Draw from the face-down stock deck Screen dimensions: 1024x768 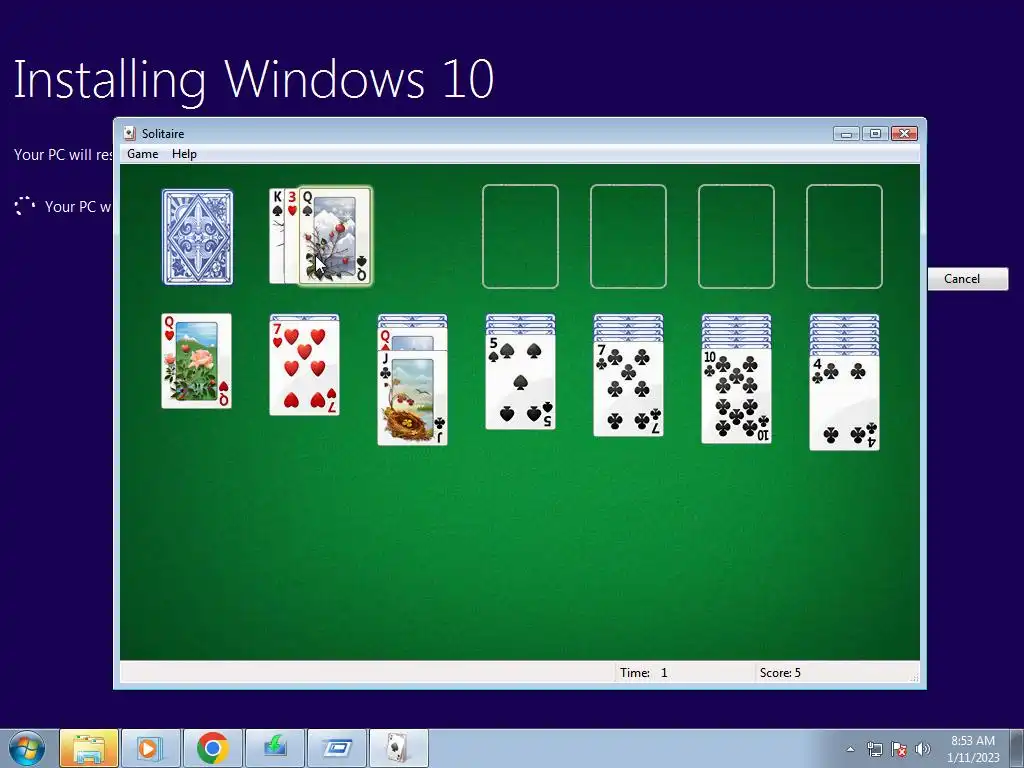197,237
